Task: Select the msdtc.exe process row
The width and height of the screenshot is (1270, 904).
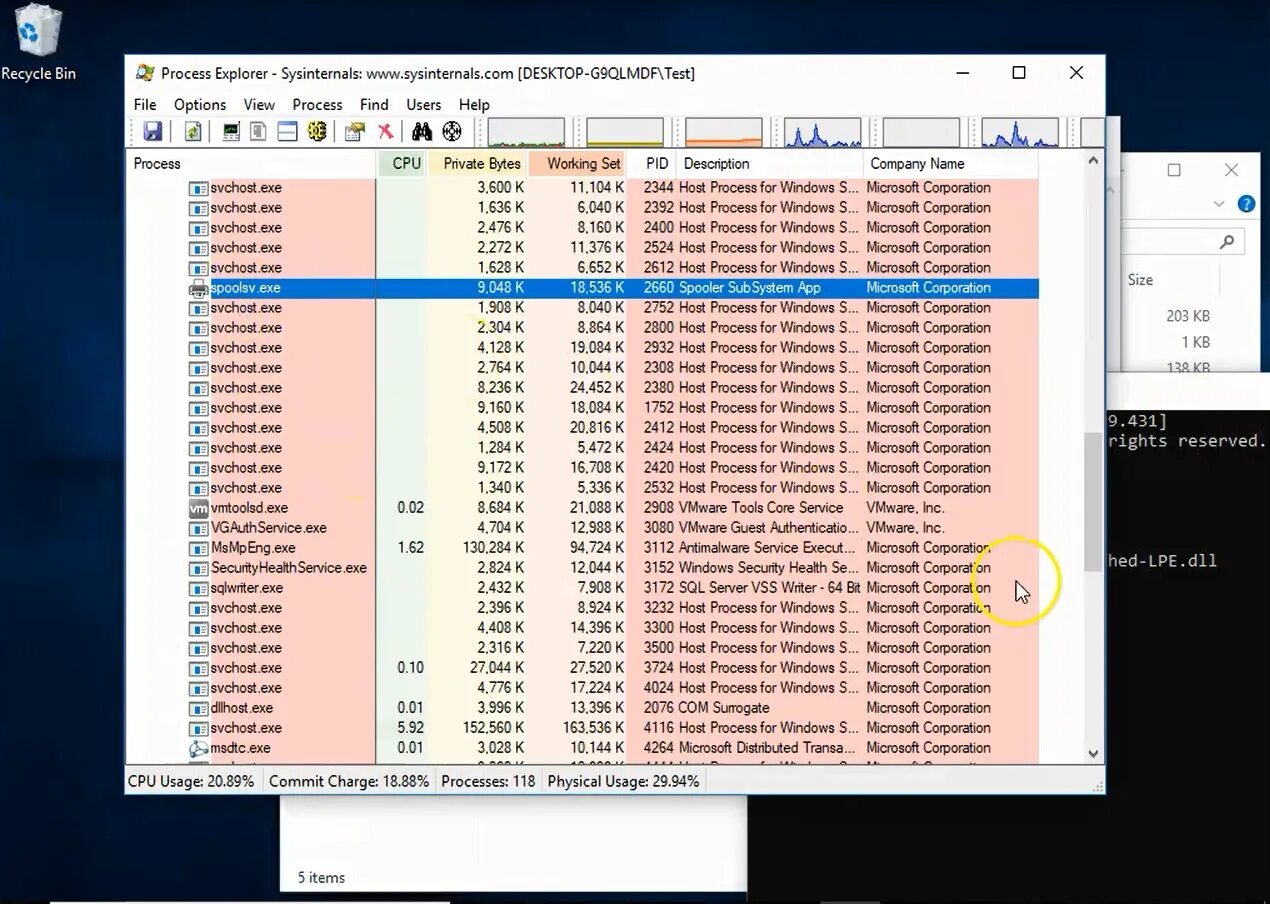Action: click(583, 748)
